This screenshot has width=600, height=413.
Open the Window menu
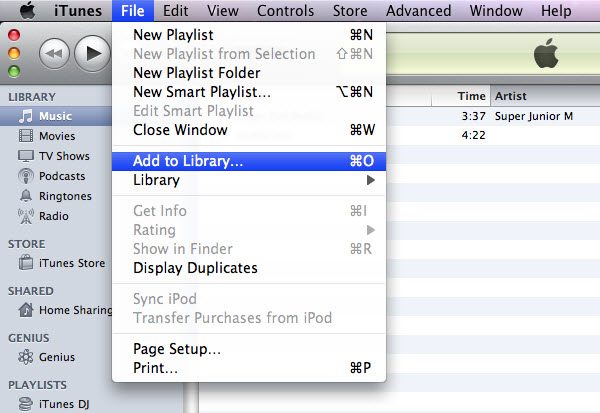(x=496, y=11)
